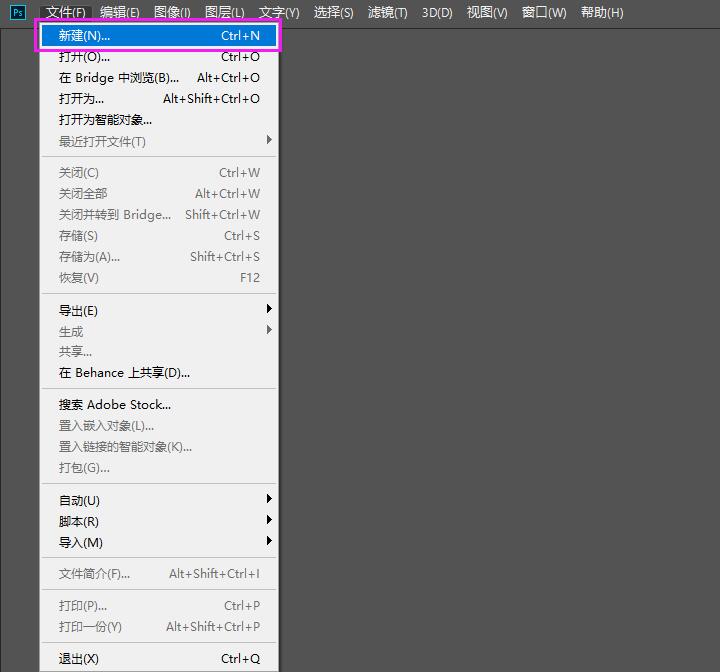Open the 滤镜(T) menu
The image size is (720, 672).
[x=388, y=12]
